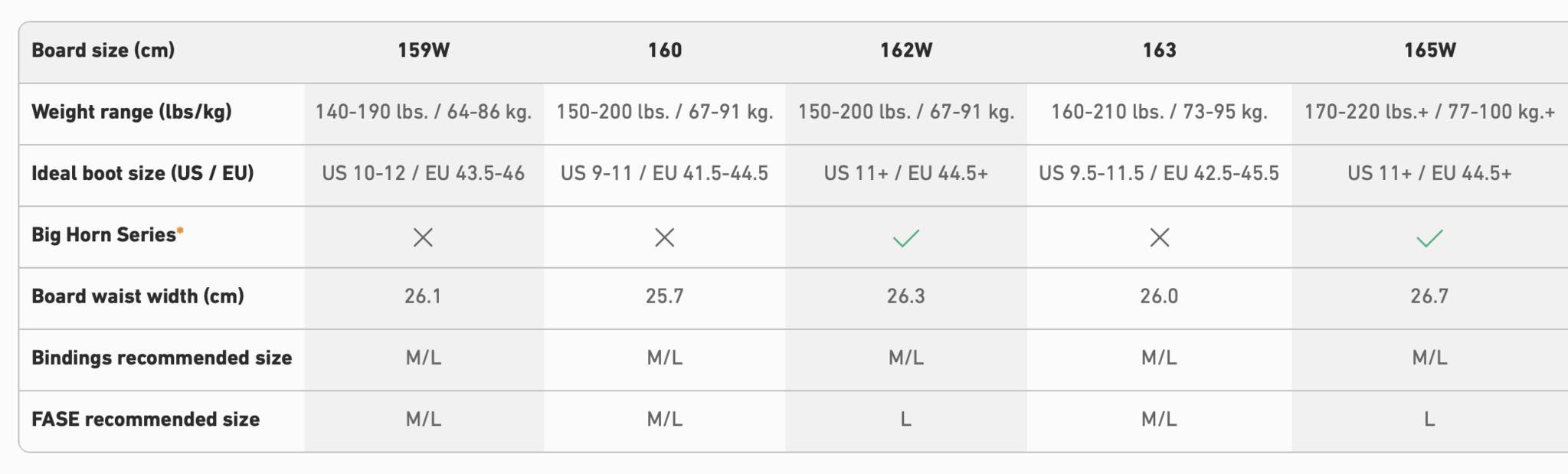Click the FASE recommended size row label
The height and width of the screenshot is (474, 1568).
(x=146, y=420)
